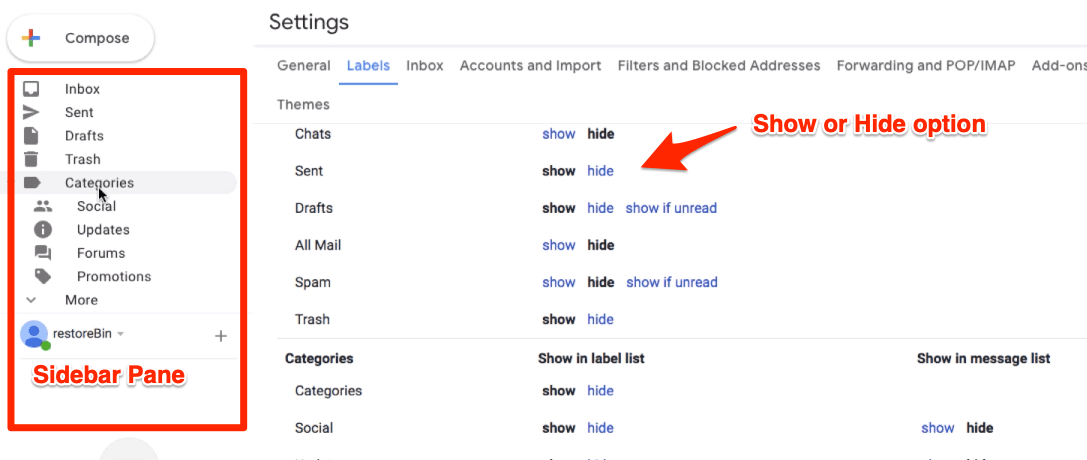Click hide for Sent label

[x=600, y=171]
